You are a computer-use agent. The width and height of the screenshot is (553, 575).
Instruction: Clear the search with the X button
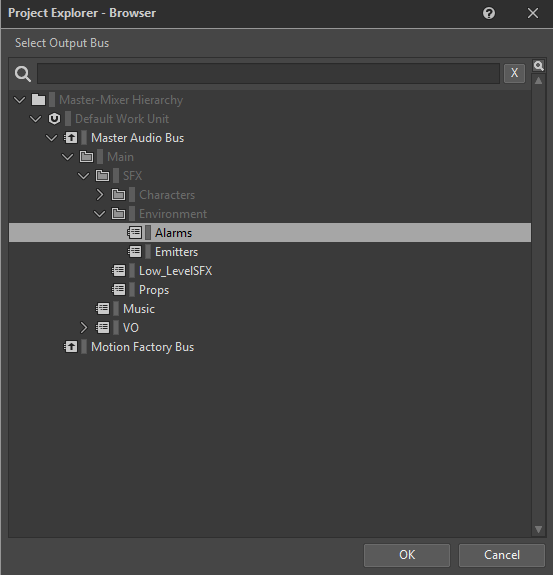click(514, 73)
